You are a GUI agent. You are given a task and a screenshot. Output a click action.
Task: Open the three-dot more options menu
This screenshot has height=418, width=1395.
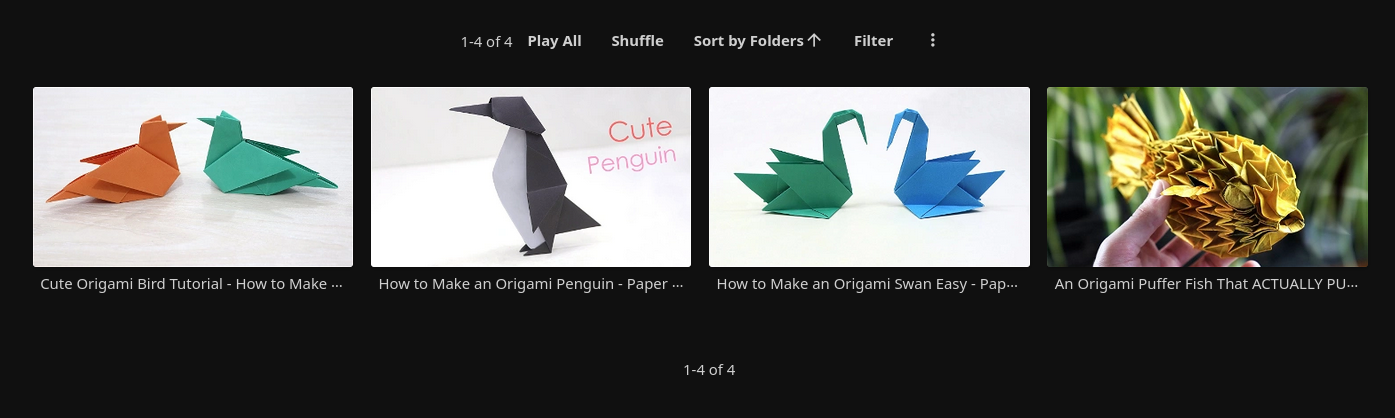click(932, 41)
